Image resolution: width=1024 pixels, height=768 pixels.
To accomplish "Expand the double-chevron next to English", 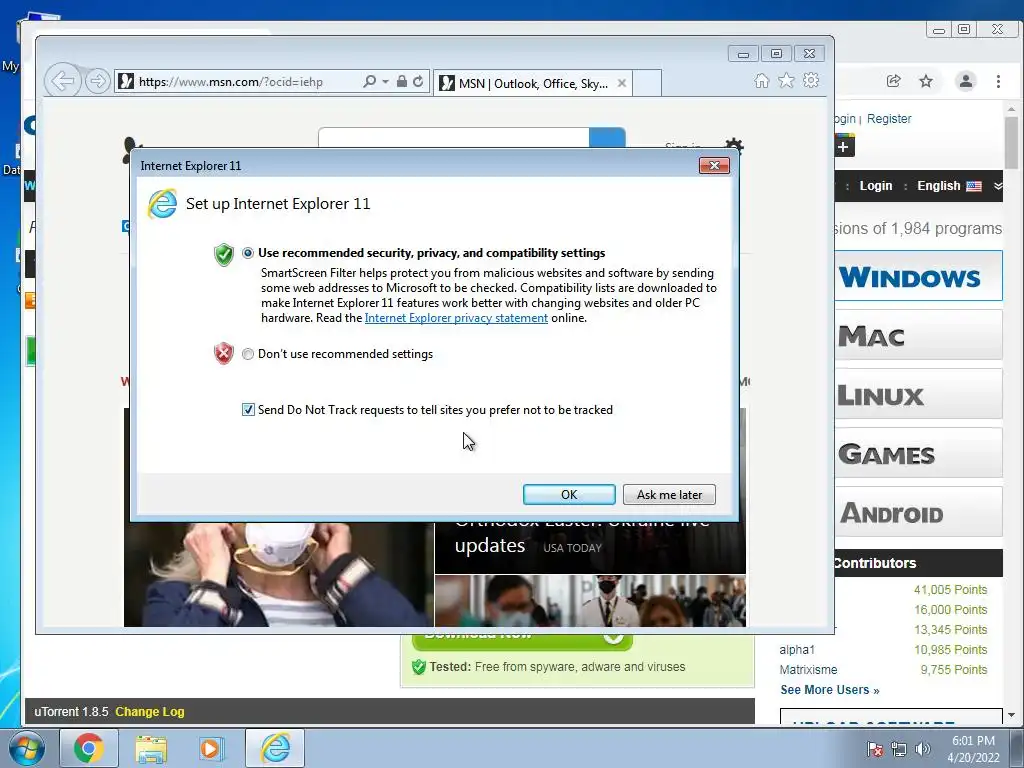I will click(x=997, y=186).
